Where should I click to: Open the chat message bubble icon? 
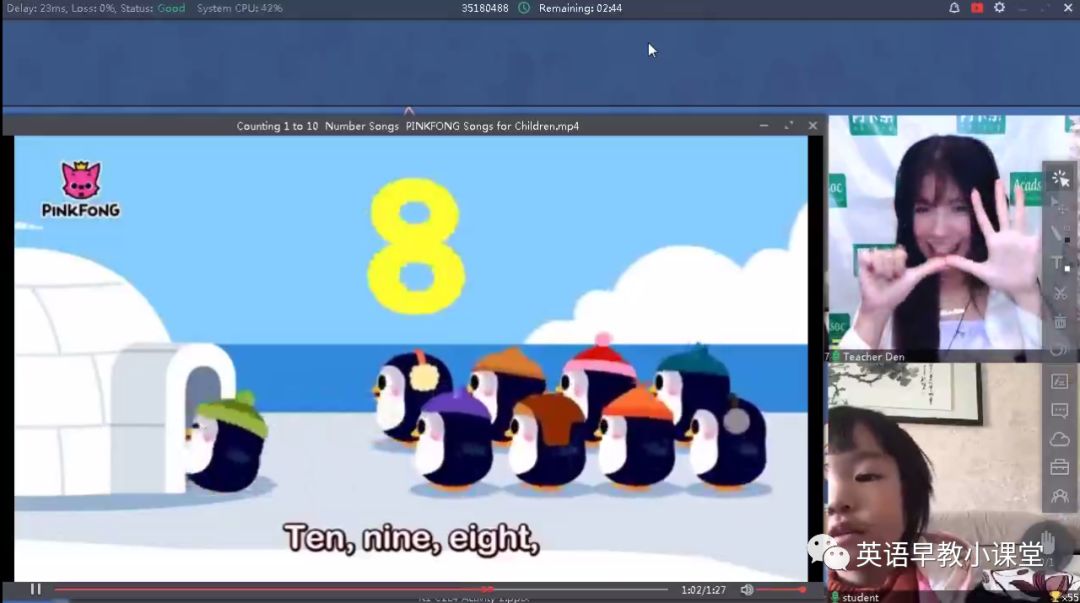(x=1060, y=411)
